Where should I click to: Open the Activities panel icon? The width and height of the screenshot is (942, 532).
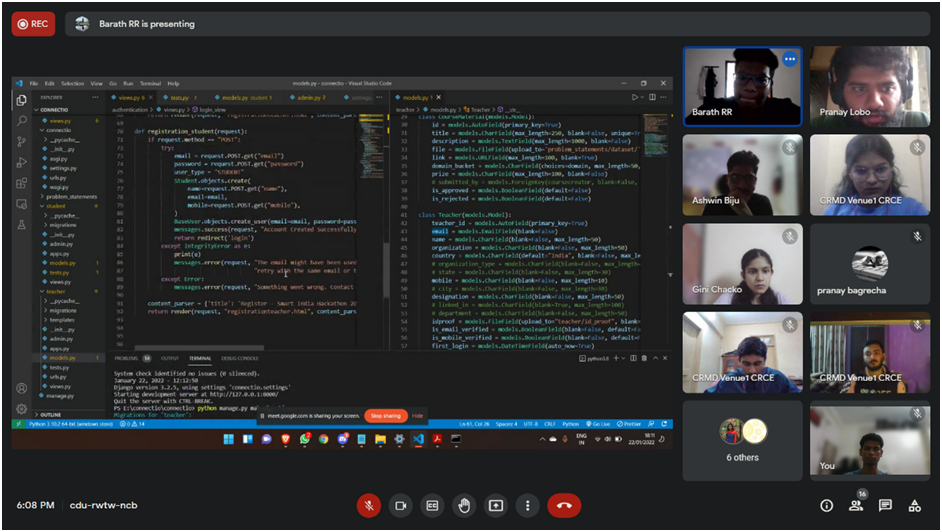coord(914,506)
